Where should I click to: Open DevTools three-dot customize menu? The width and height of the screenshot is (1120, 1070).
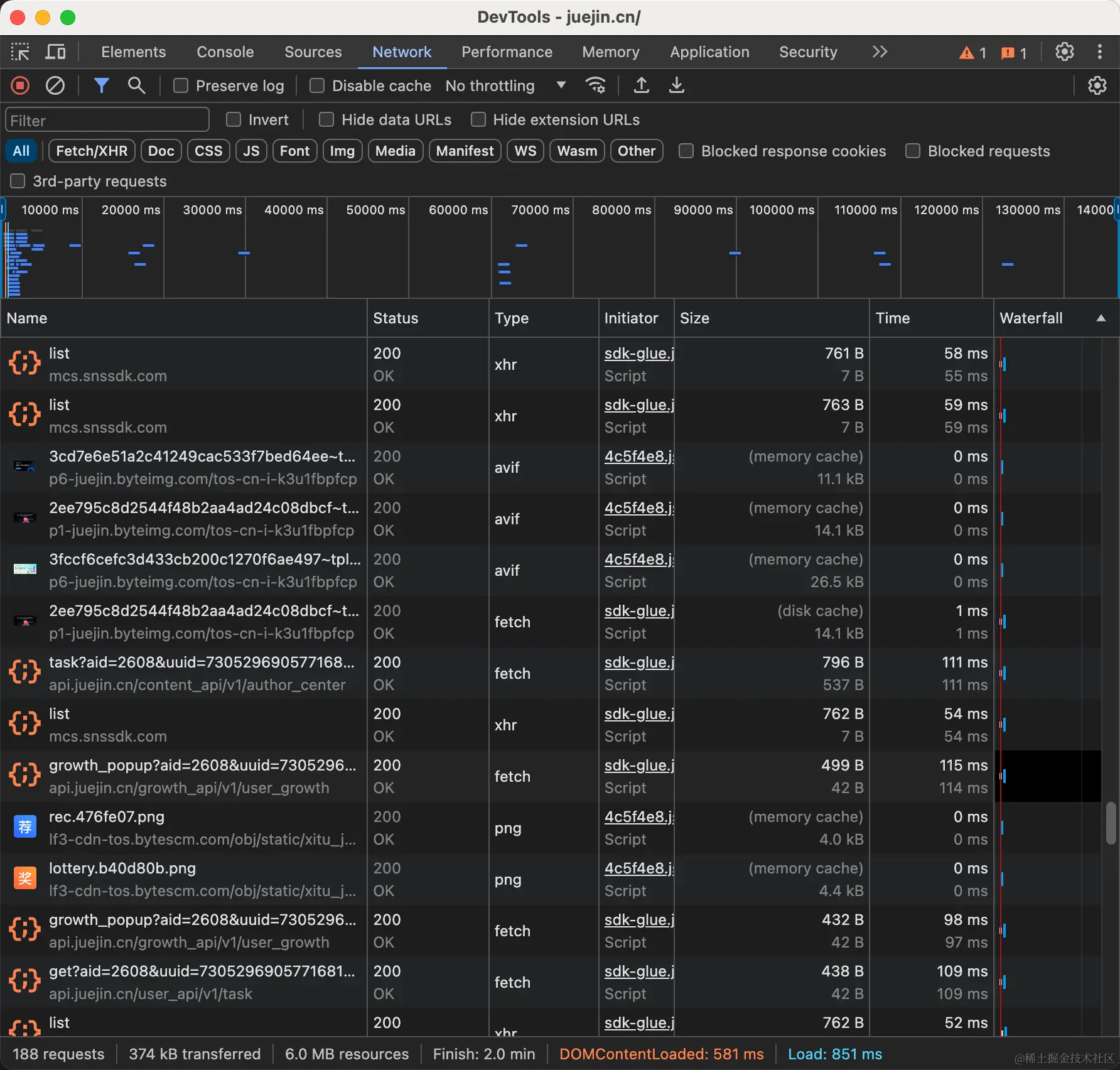click(x=1099, y=51)
